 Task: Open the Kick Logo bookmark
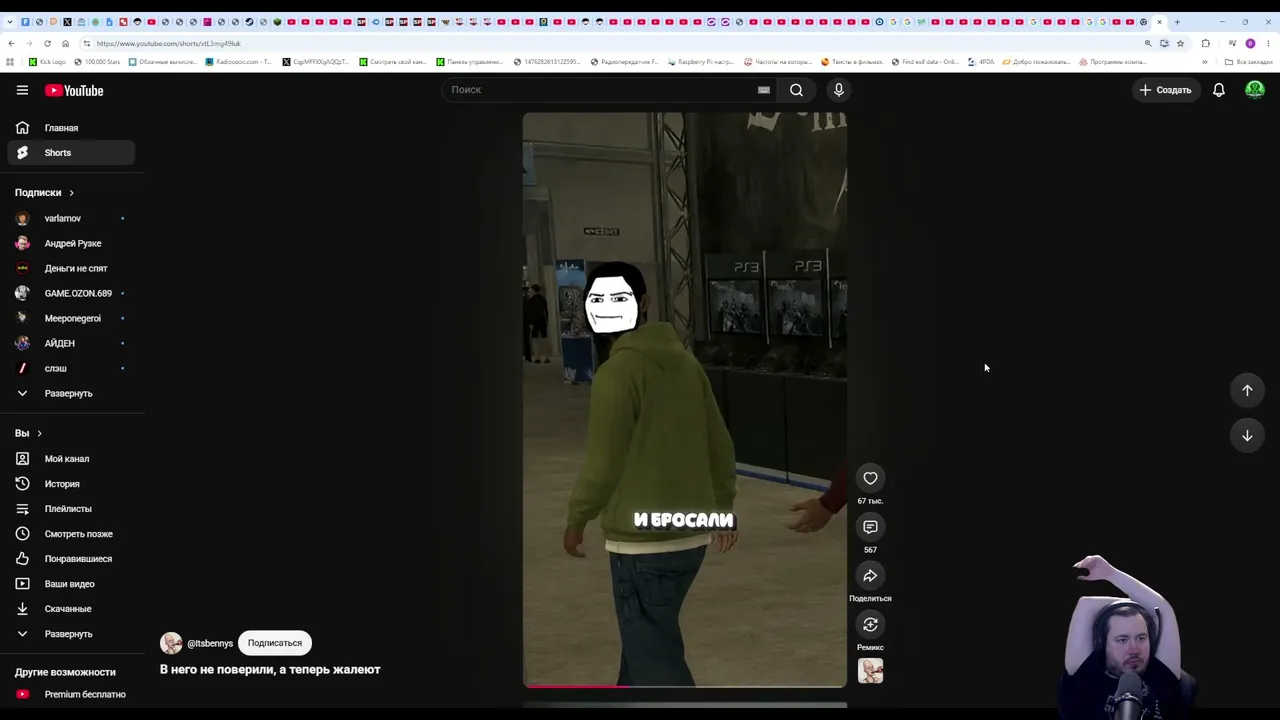tap(47, 62)
